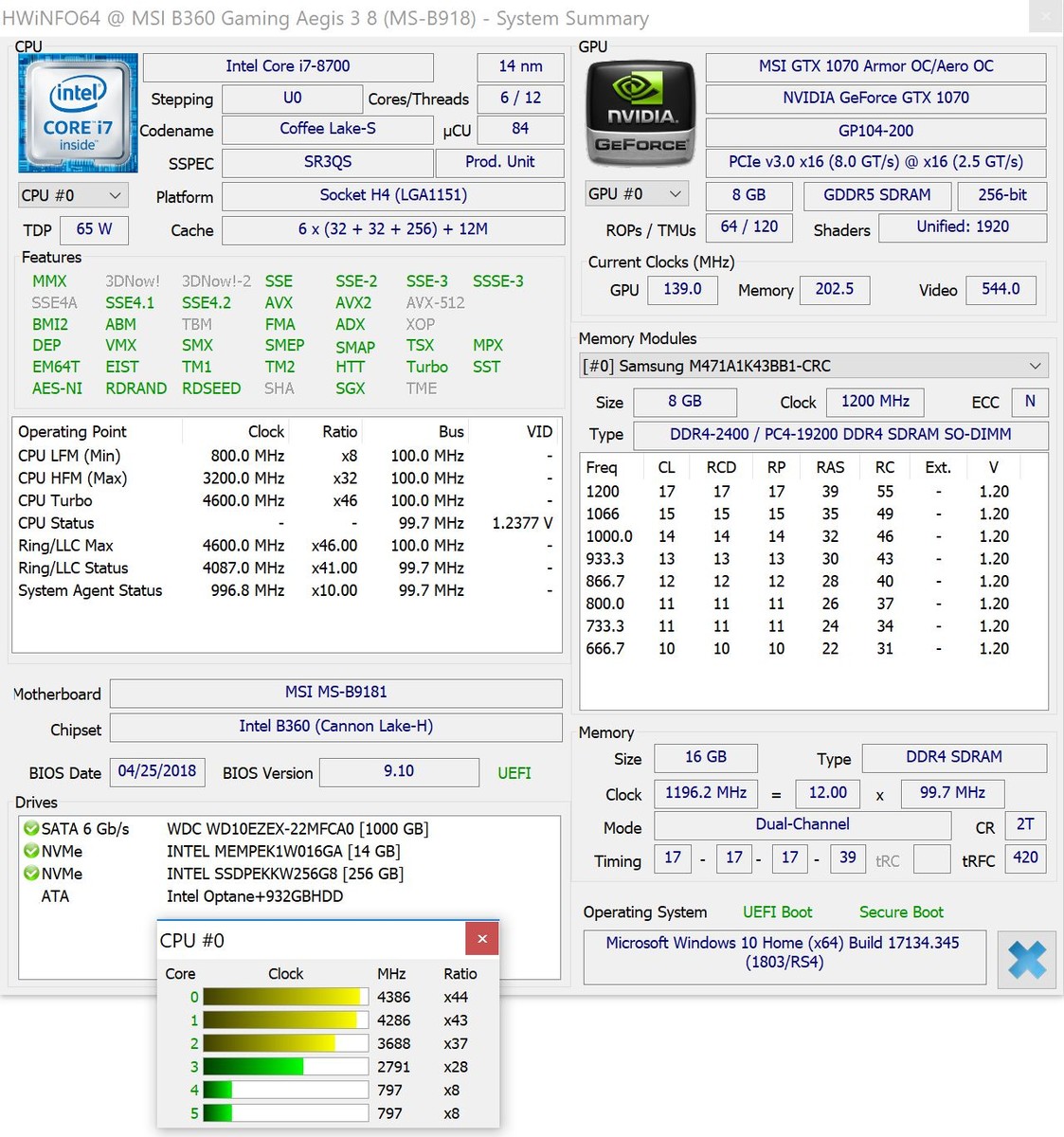Select the Socket H4 (LGA1151) platform field
The height and width of the screenshot is (1137, 1064).
(393, 195)
